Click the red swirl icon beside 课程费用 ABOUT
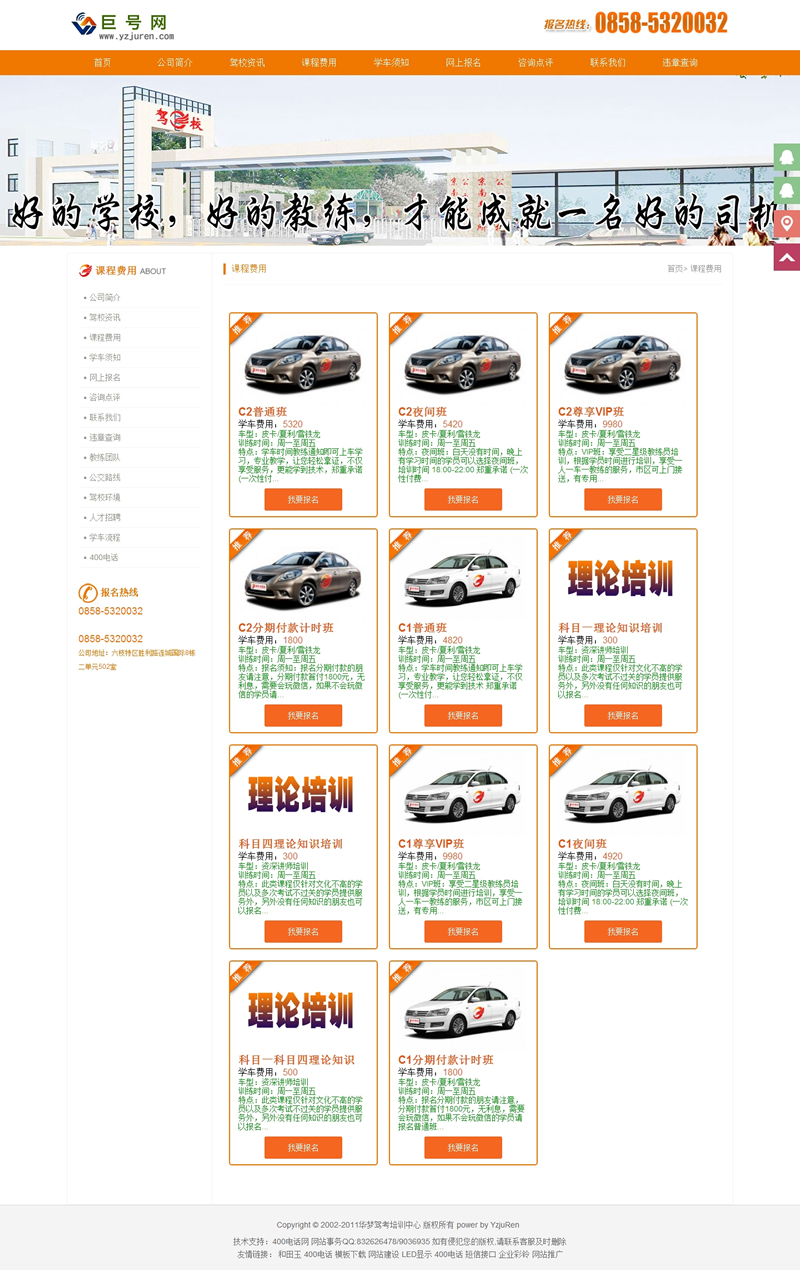Viewport: 800px width, 1270px height. (85, 270)
